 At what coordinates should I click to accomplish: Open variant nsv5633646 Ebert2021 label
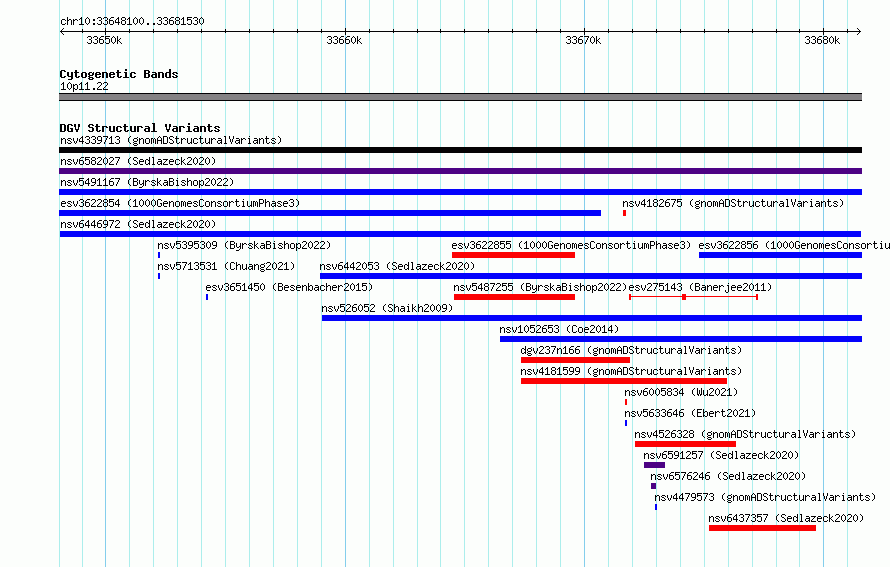[x=690, y=413]
